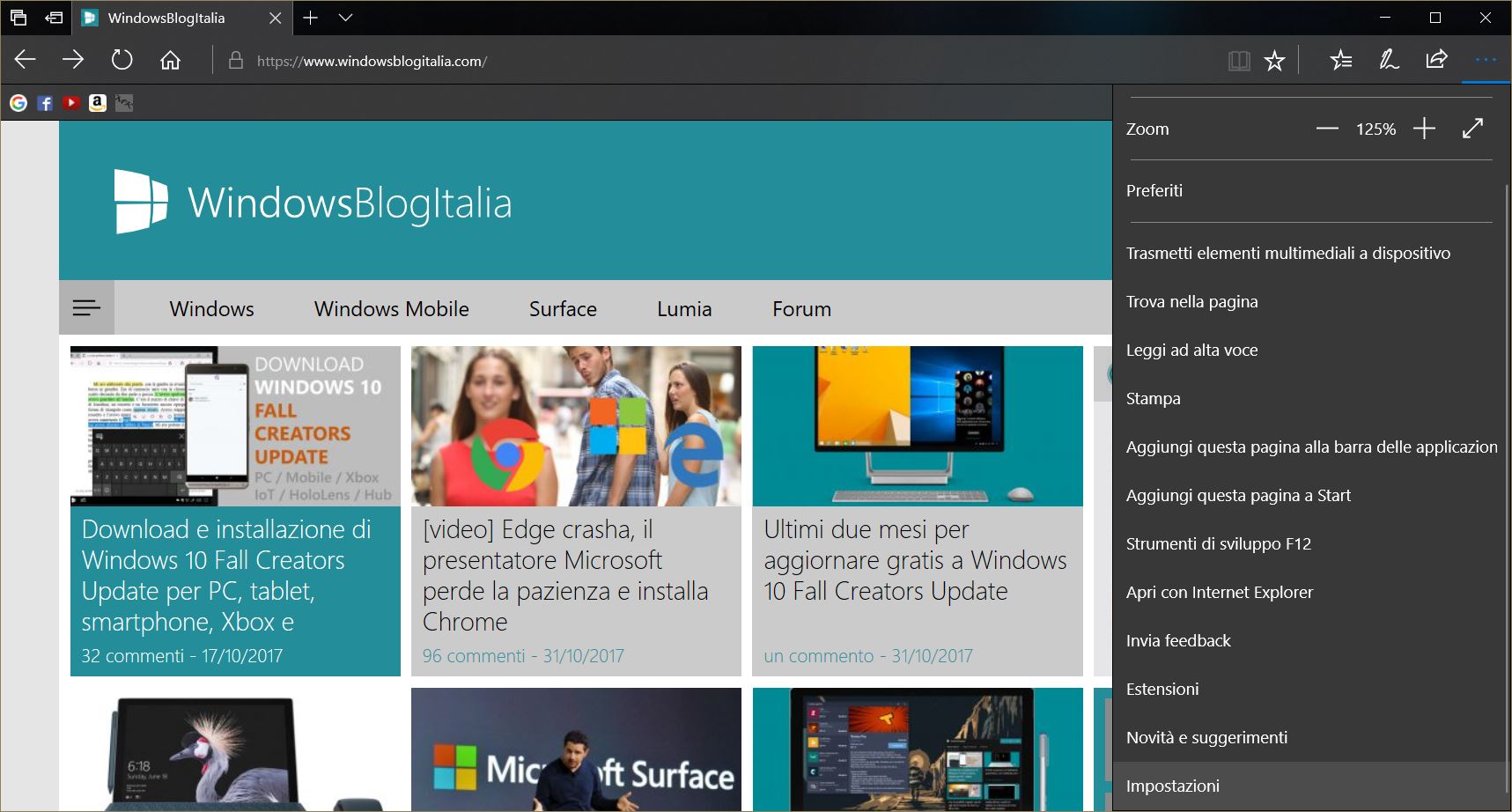Open article '[video] Edge crasha' headline
The width and height of the screenshot is (1512, 812).
(x=565, y=575)
